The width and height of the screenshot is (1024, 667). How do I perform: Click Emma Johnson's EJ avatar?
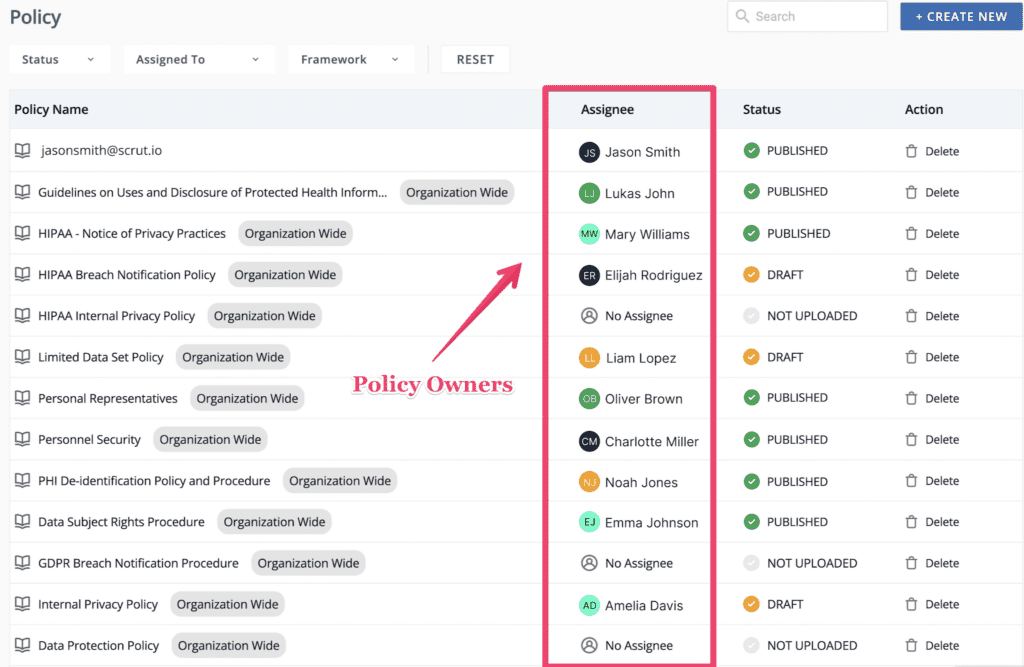tap(589, 522)
